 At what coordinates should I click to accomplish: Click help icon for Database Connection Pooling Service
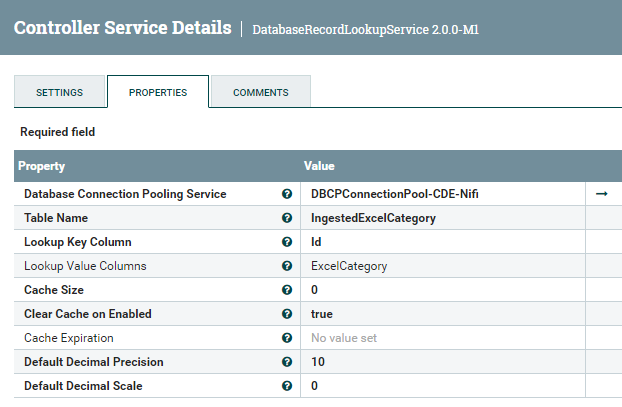287,194
